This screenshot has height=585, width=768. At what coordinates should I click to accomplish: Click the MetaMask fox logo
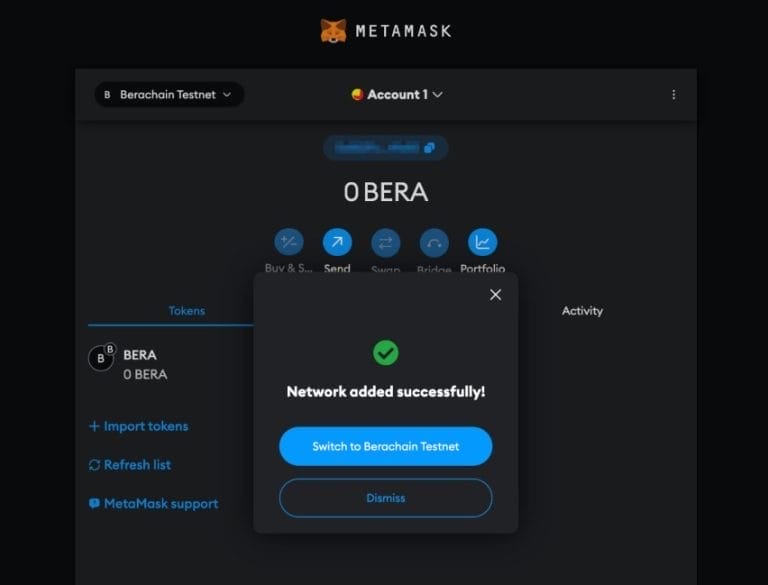[334, 31]
